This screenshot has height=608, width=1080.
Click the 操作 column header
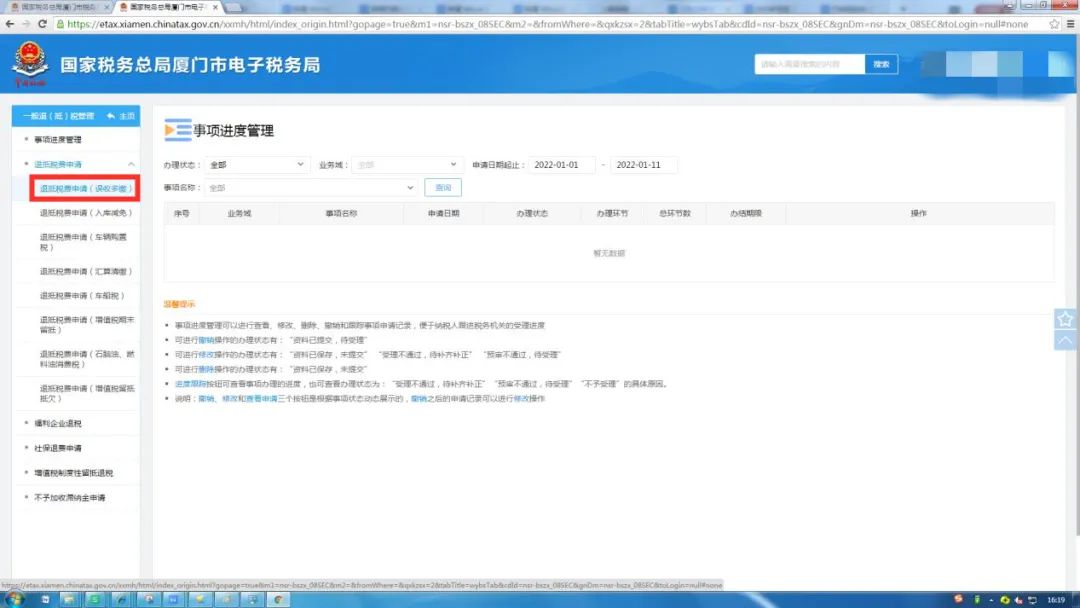(919, 213)
